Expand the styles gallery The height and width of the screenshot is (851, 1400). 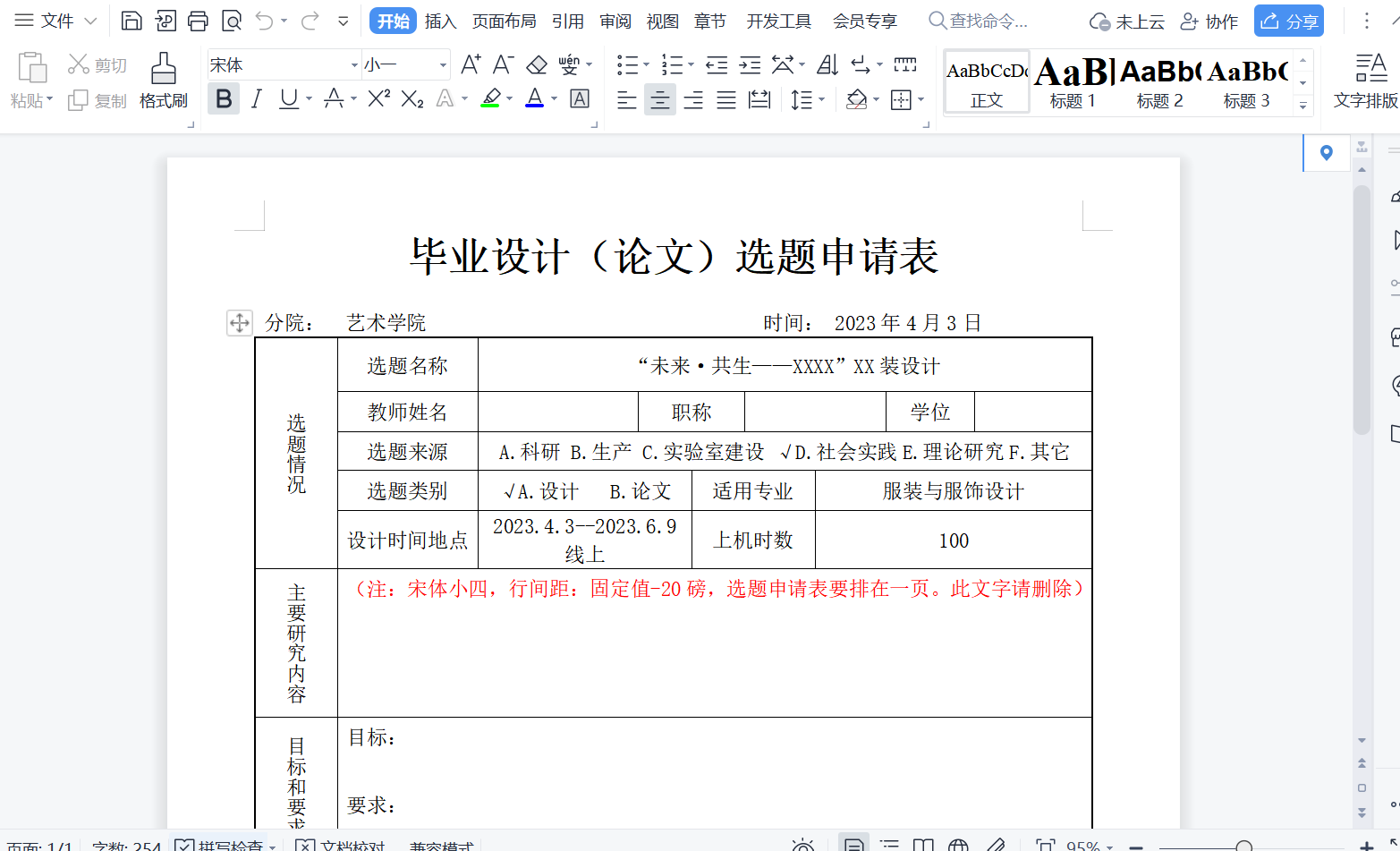coord(1303,106)
